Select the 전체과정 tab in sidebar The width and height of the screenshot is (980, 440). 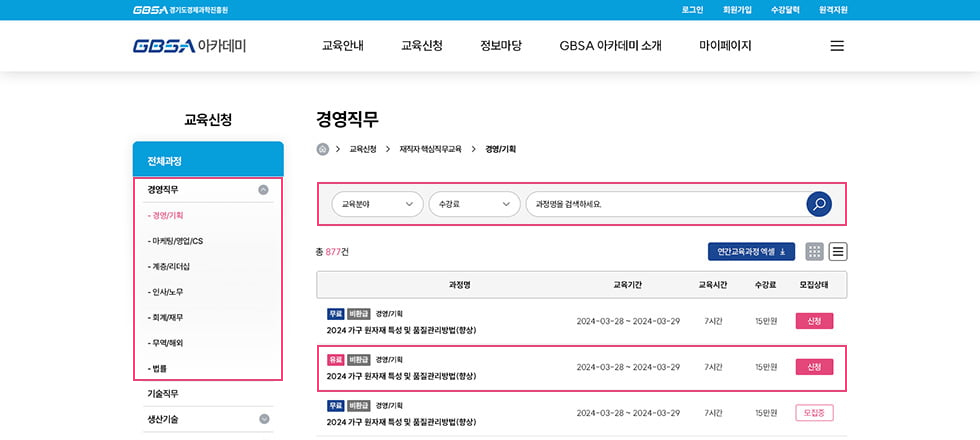coord(208,159)
